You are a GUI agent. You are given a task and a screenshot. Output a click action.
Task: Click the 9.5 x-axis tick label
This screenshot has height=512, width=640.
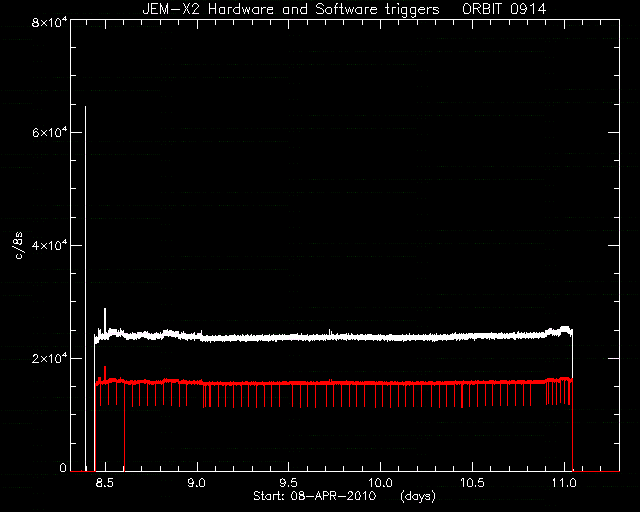[x=288, y=483]
